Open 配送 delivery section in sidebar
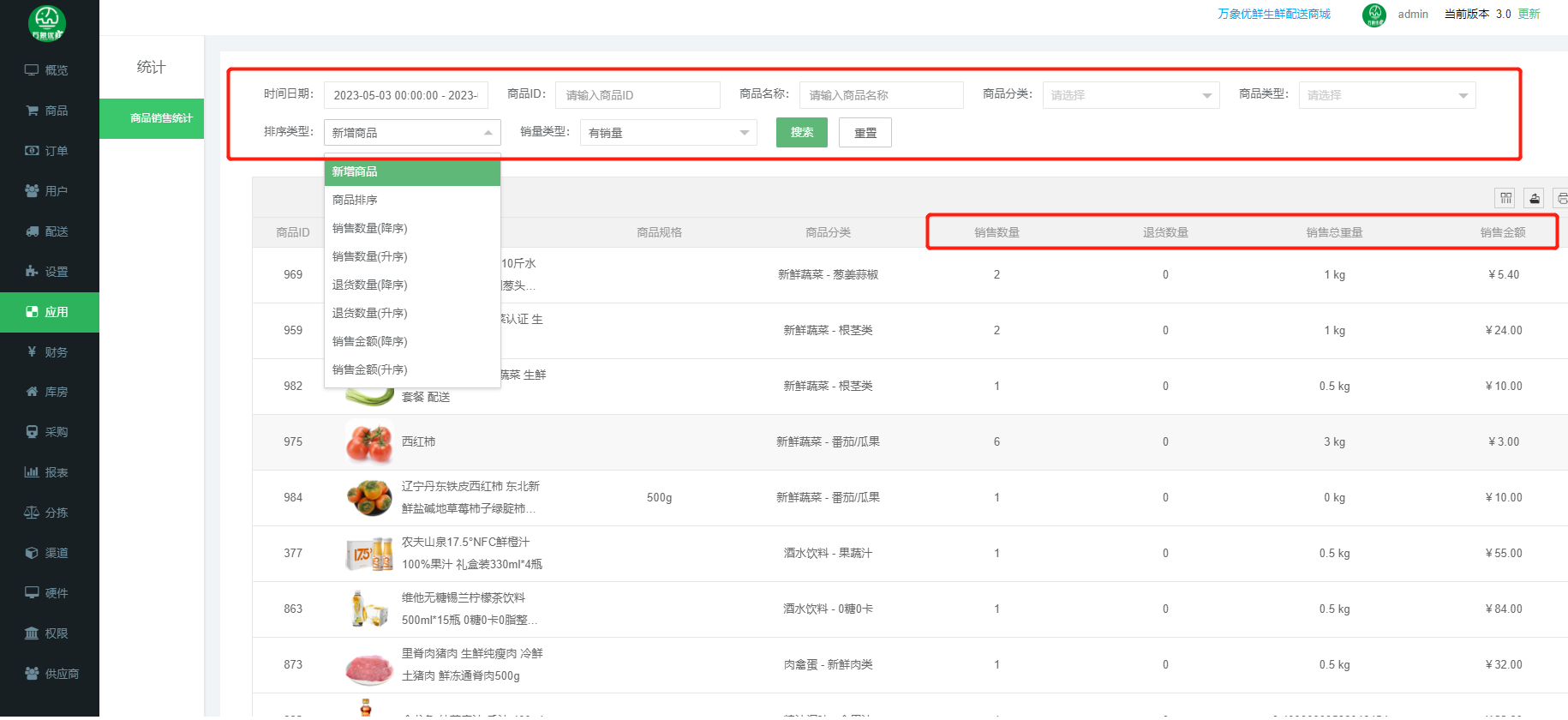Screen dimensions: 1568x720 click(x=48, y=231)
